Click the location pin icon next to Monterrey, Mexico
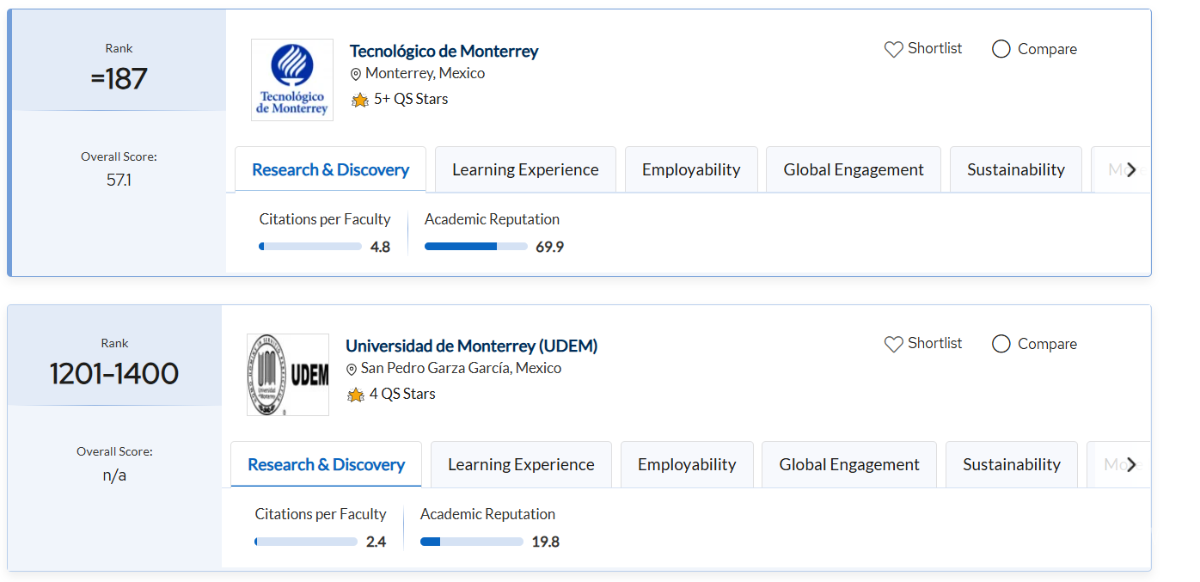The height and width of the screenshot is (582, 1200). point(356,73)
